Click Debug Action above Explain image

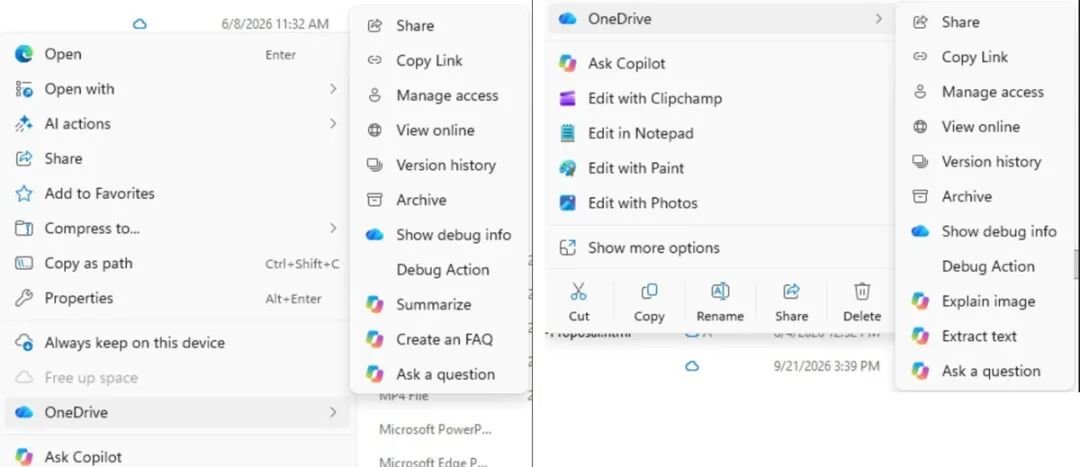coord(985,267)
